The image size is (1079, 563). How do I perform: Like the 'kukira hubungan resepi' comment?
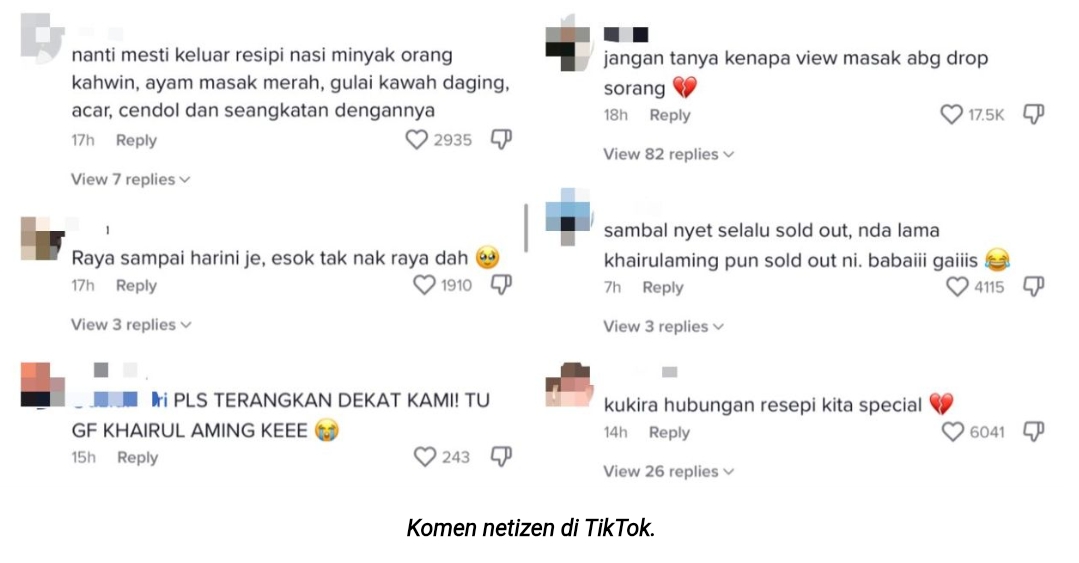(952, 432)
